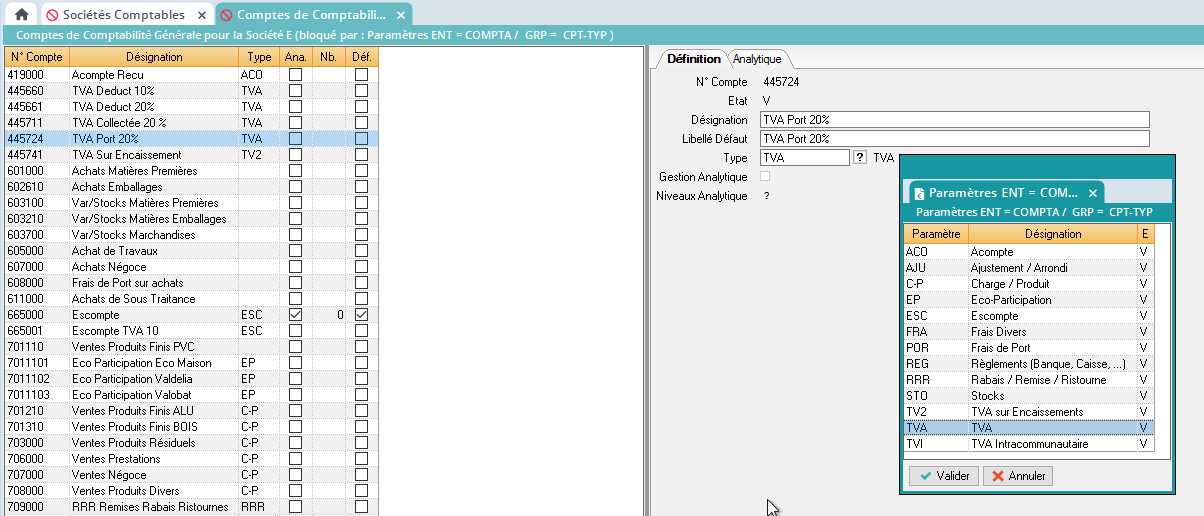Screen dimensions: 1204x516
Task: Click the blocked icon on Comptes de Comptabilité tab
Action: (226, 15)
